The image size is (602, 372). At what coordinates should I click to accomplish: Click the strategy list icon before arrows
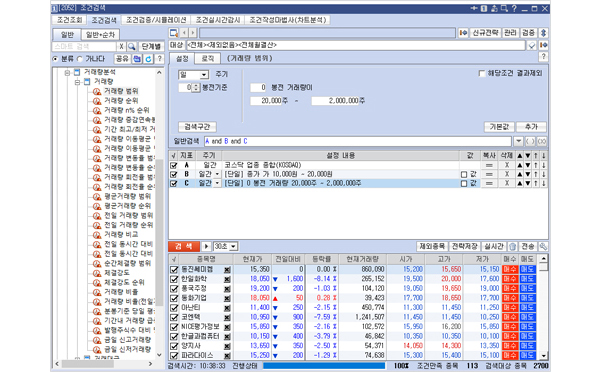[x=174, y=33]
